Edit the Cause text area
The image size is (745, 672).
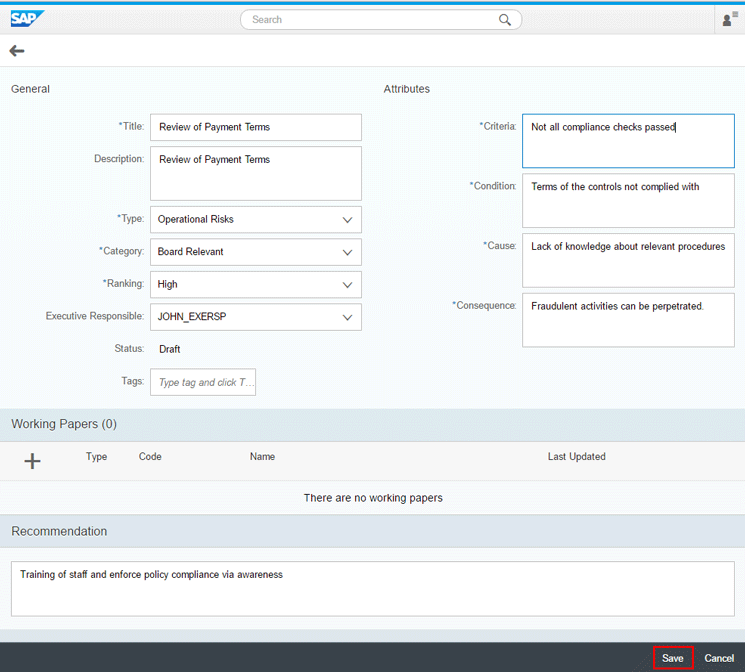tap(628, 260)
